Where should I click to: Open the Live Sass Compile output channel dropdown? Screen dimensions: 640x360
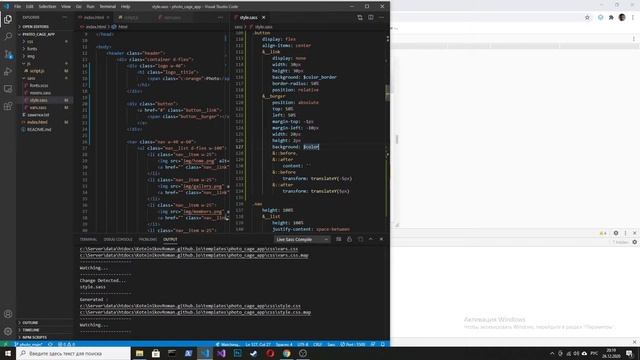tap(302, 240)
